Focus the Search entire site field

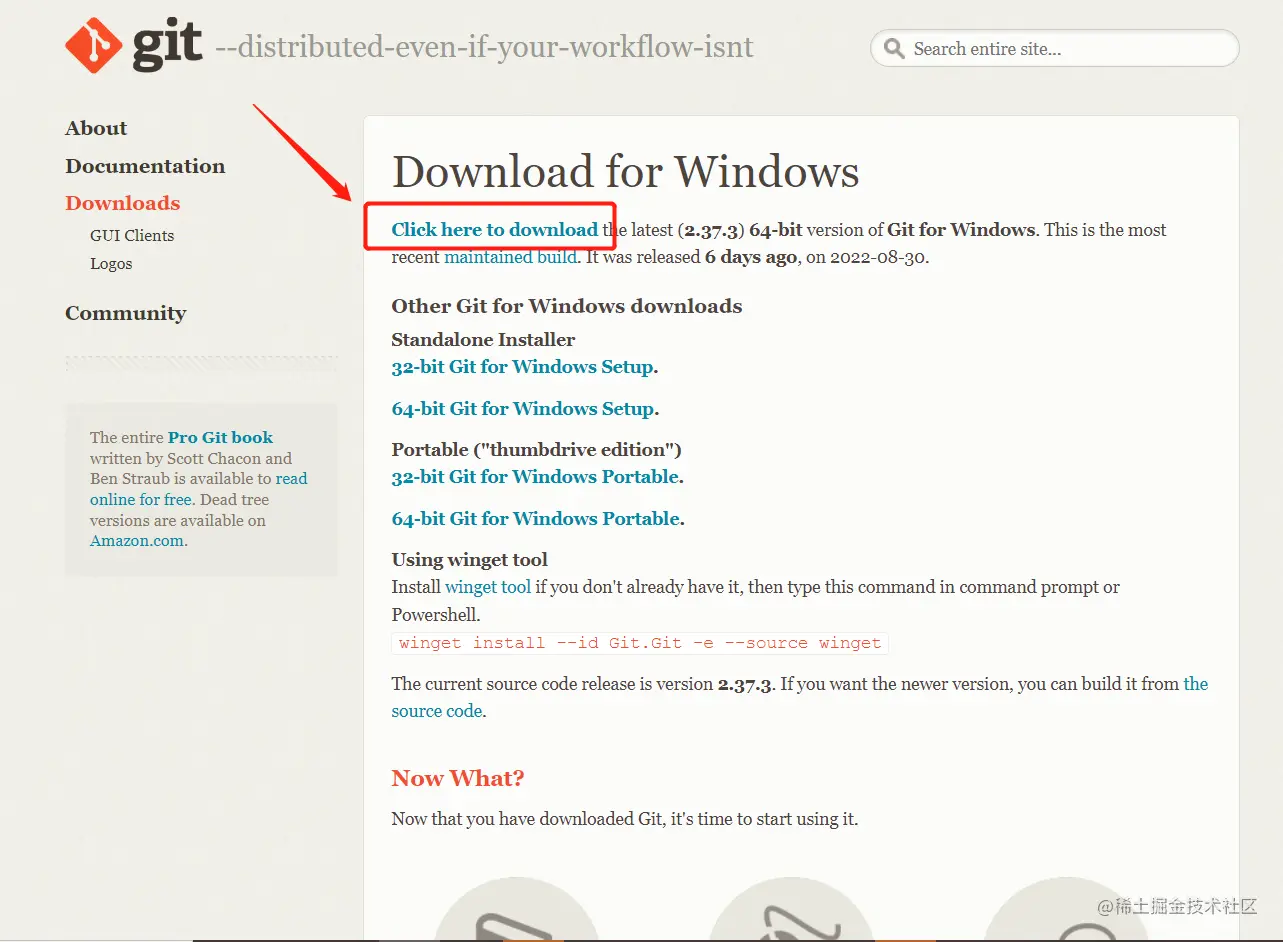pyautogui.click(x=1055, y=48)
